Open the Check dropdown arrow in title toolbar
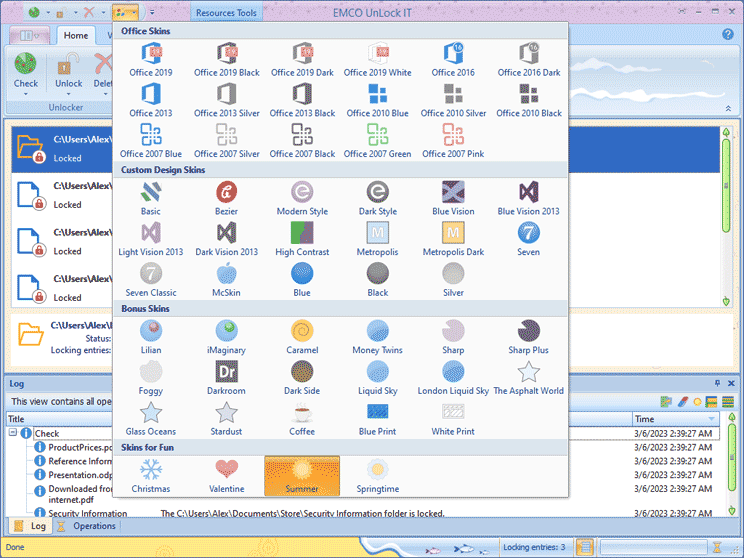Screen dimensions: 744x558 47,13
